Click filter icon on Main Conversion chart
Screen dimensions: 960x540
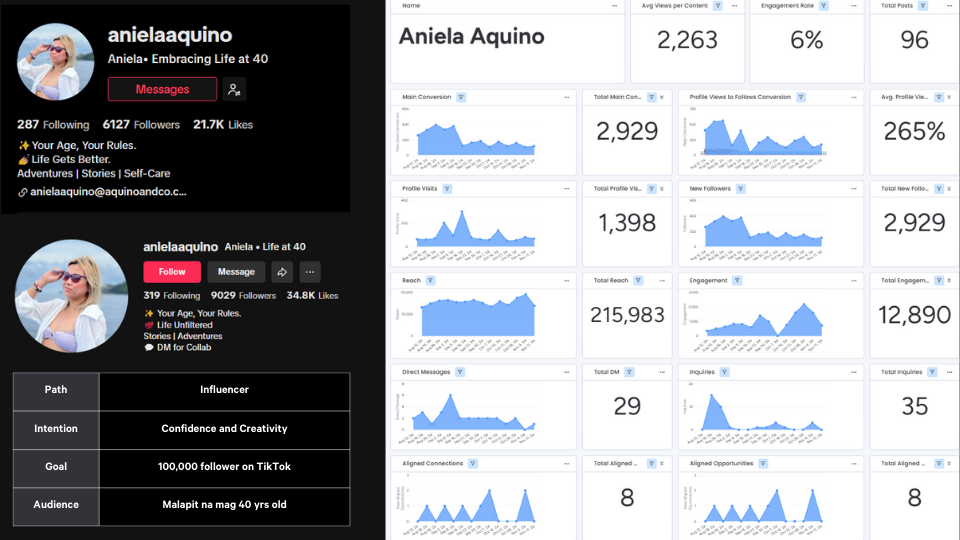click(x=461, y=97)
